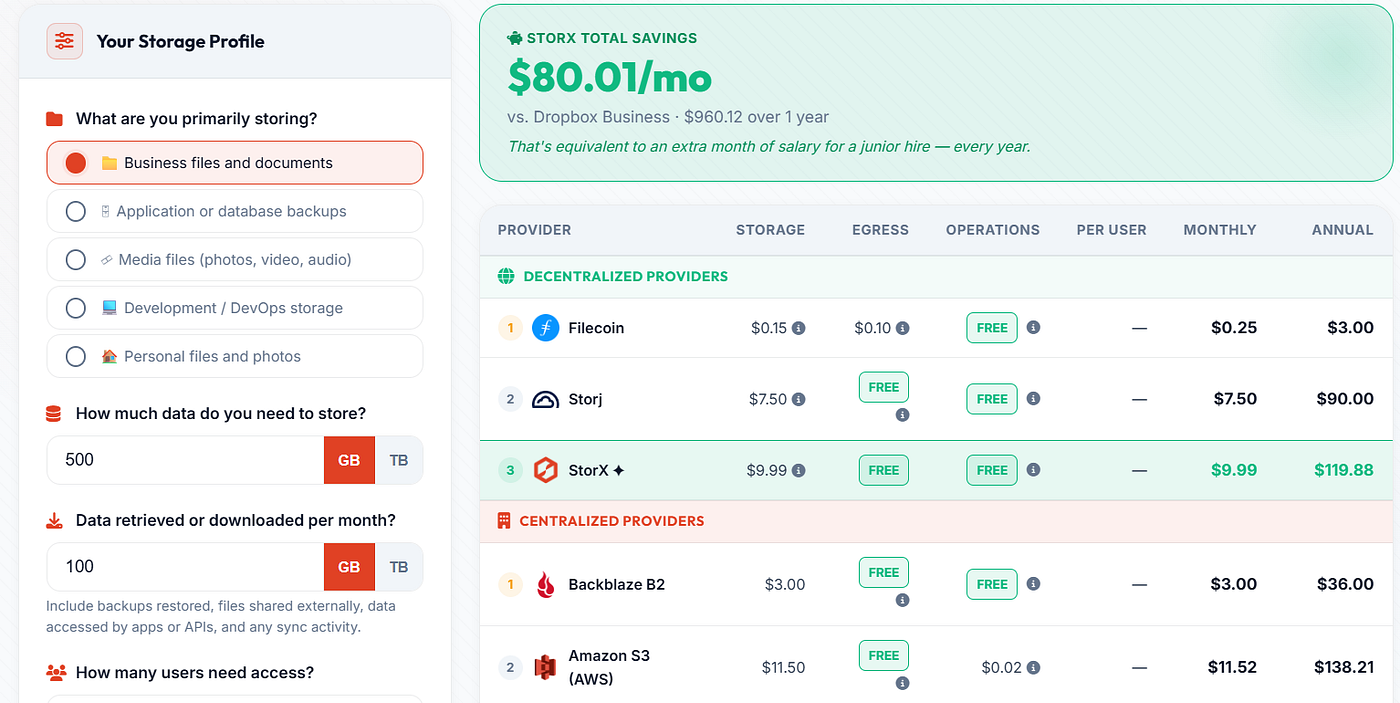Click the Filecoin provider logo
This screenshot has height=703, width=1400.
coord(545,327)
